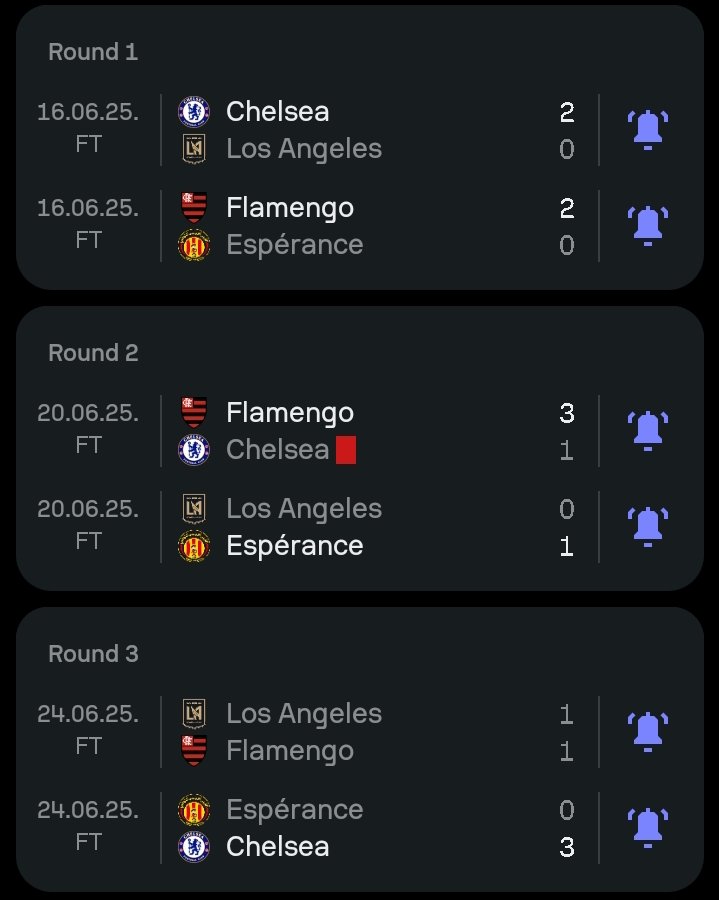719x900 pixels.
Task: Click Chelsea crest in Round 1 match
Action: coord(194,111)
